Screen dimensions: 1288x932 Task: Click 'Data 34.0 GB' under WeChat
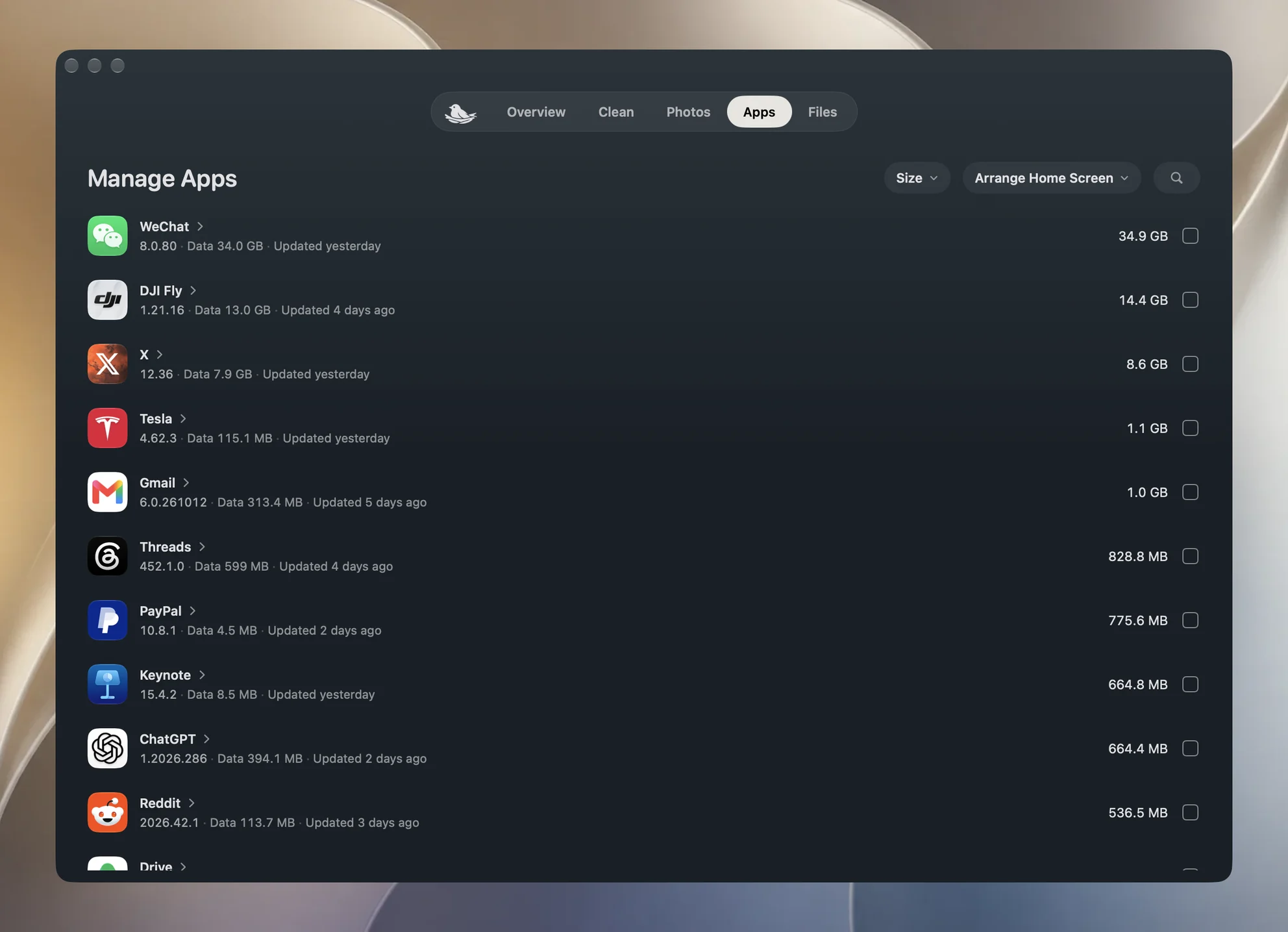coord(225,246)
